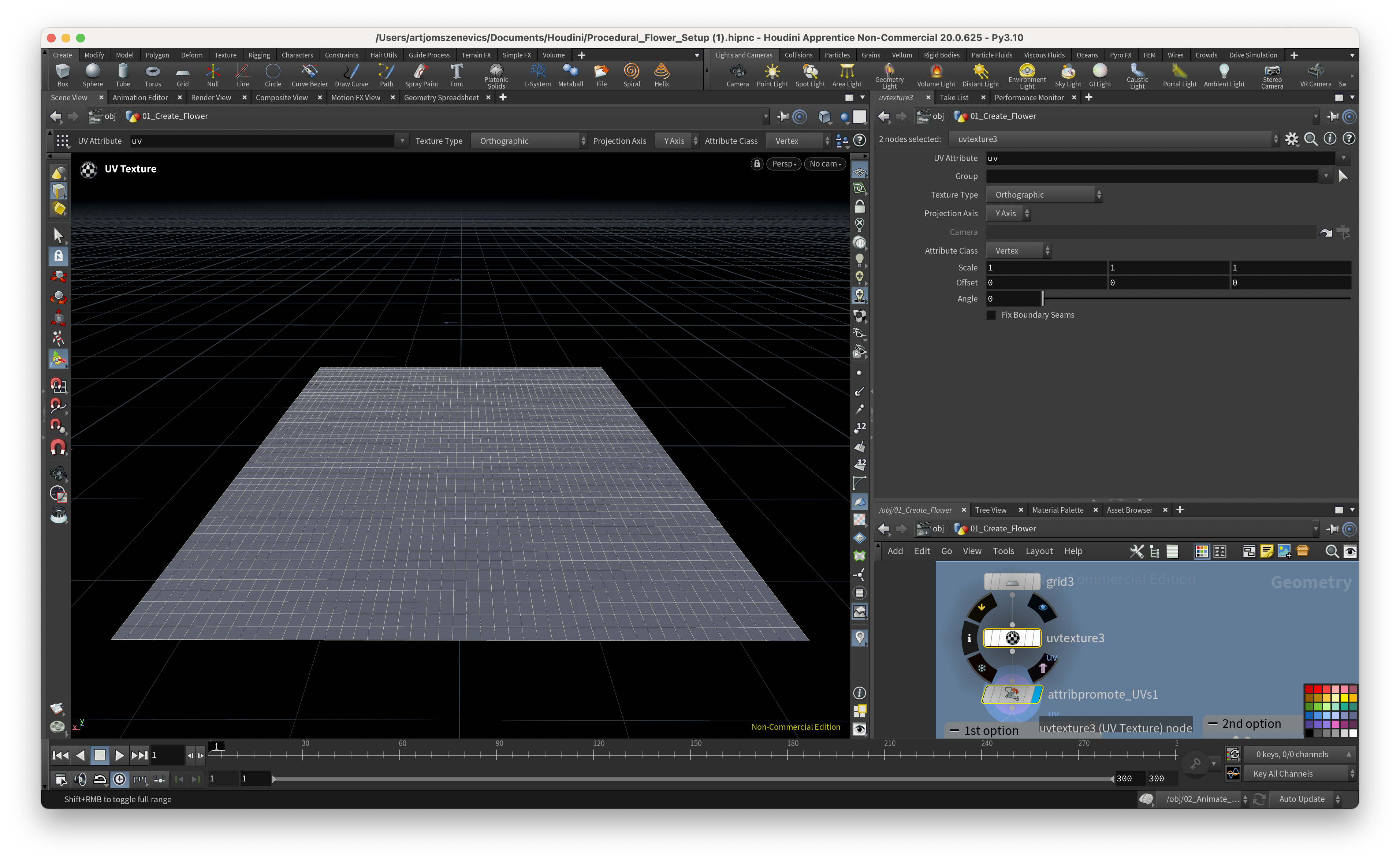The height and width of the screenshot is (863, 1400).
Task: Expand the Persp viewport menu
Action: 783,164
